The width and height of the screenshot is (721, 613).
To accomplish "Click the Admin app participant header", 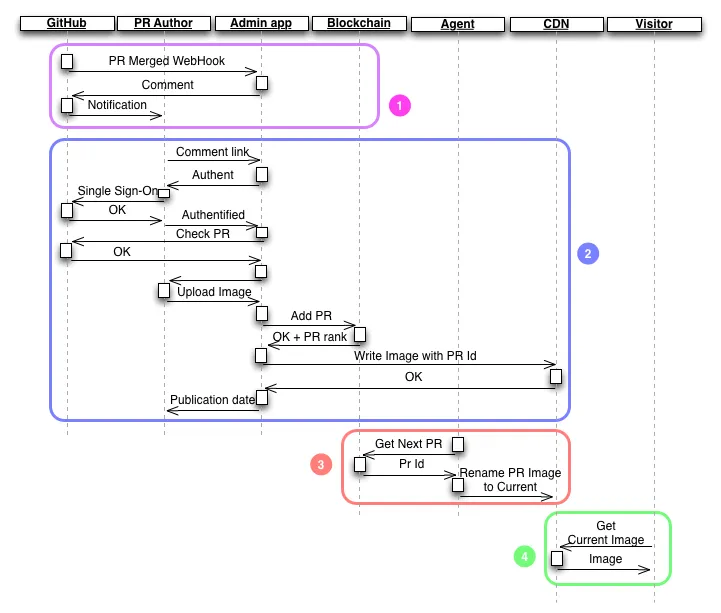I will (x=261, y=23).
